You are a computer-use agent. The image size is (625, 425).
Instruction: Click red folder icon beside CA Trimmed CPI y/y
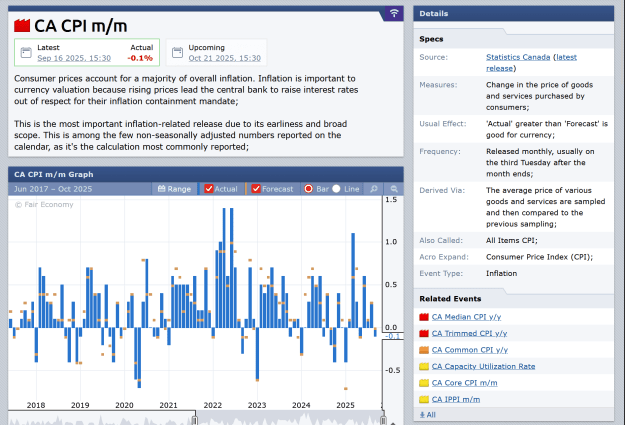point(424,333)
